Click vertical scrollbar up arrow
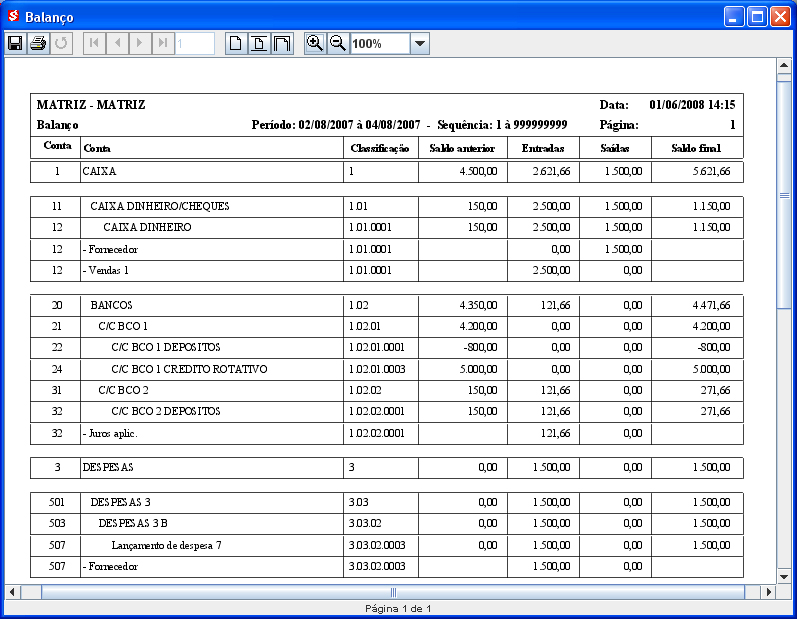797x619 pixels. (784, 66)
